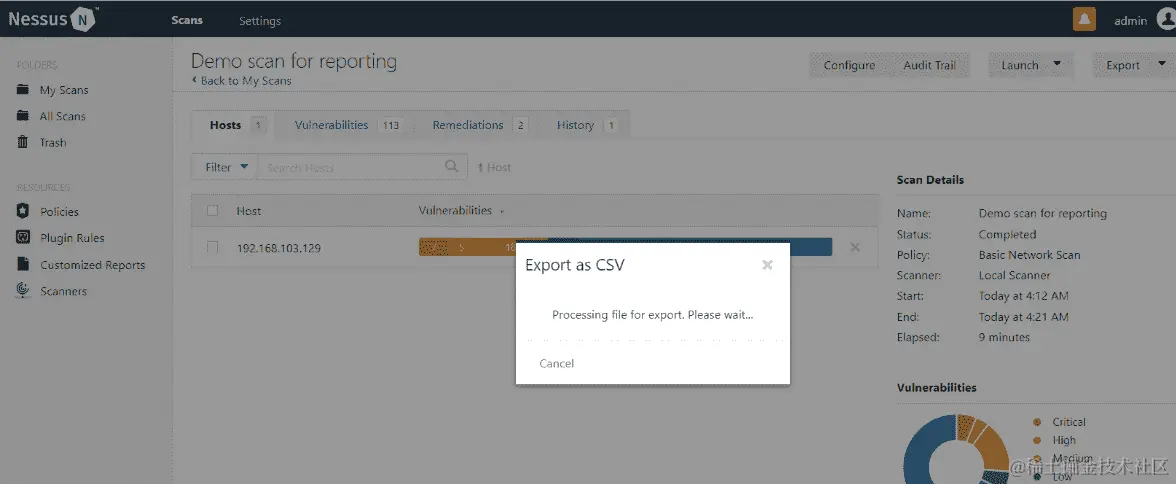Screen dimensions: 1176x484
Task: Click the 'Scan Details' heading
Action: 930,180
